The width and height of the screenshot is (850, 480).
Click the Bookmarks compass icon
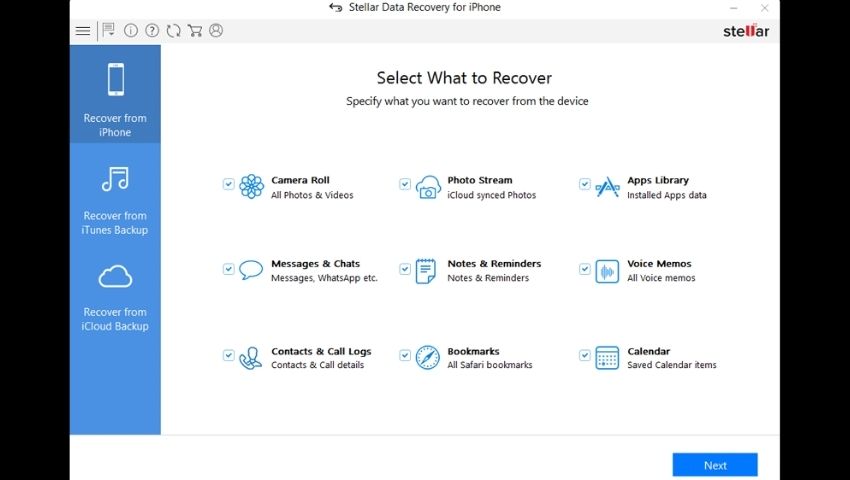[428, 357]
